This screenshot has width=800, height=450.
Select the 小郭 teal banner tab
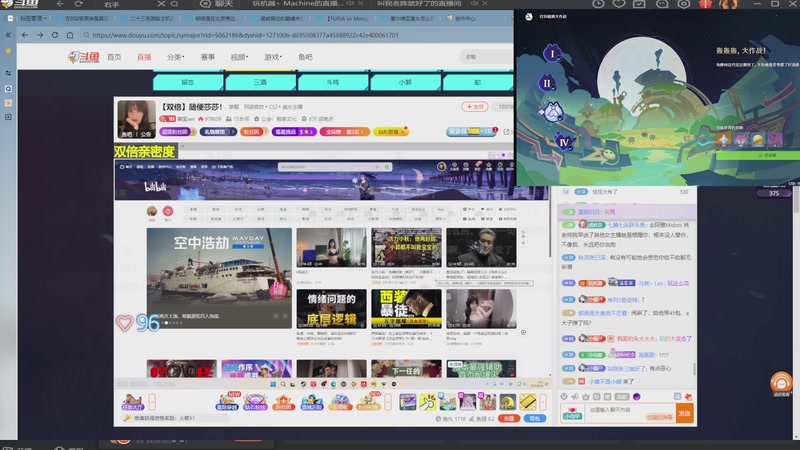tap(405, 82)
